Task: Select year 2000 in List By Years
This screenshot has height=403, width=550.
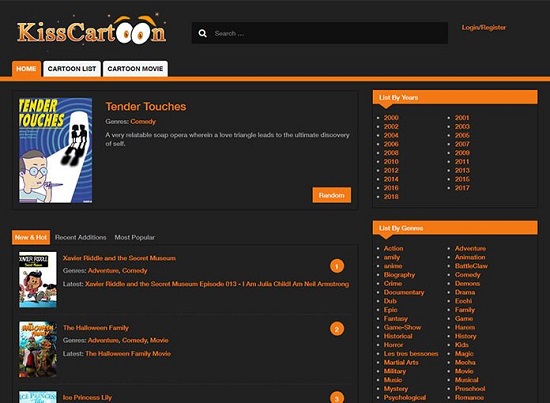Action: (x=391, y=118)
